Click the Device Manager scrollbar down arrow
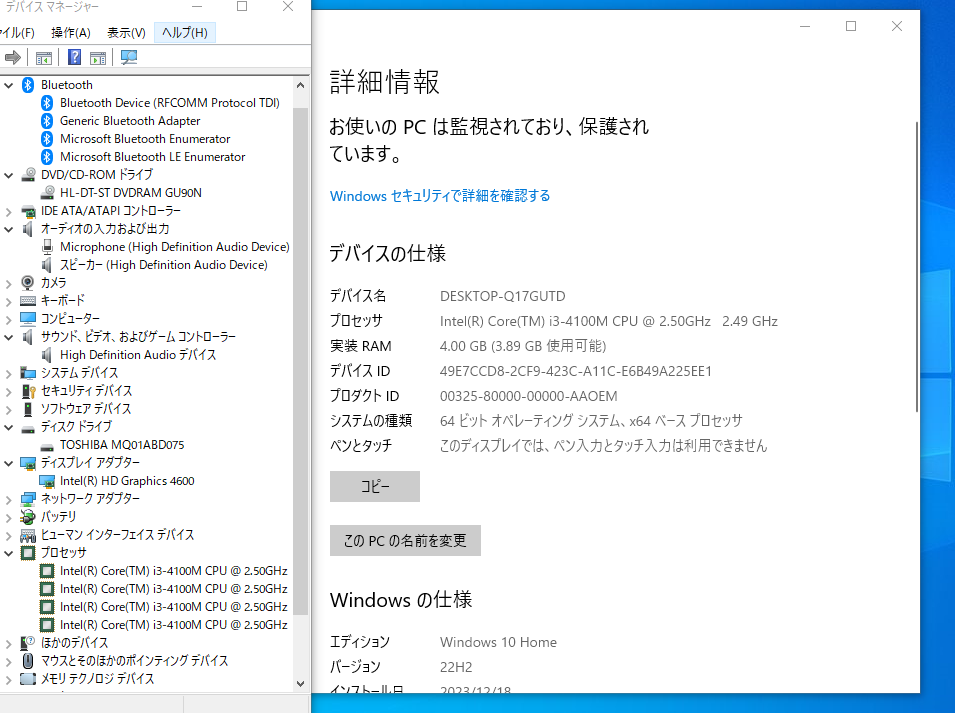Image resolution: width=955 pixels, height=713 pixels. tap(300, 684)
